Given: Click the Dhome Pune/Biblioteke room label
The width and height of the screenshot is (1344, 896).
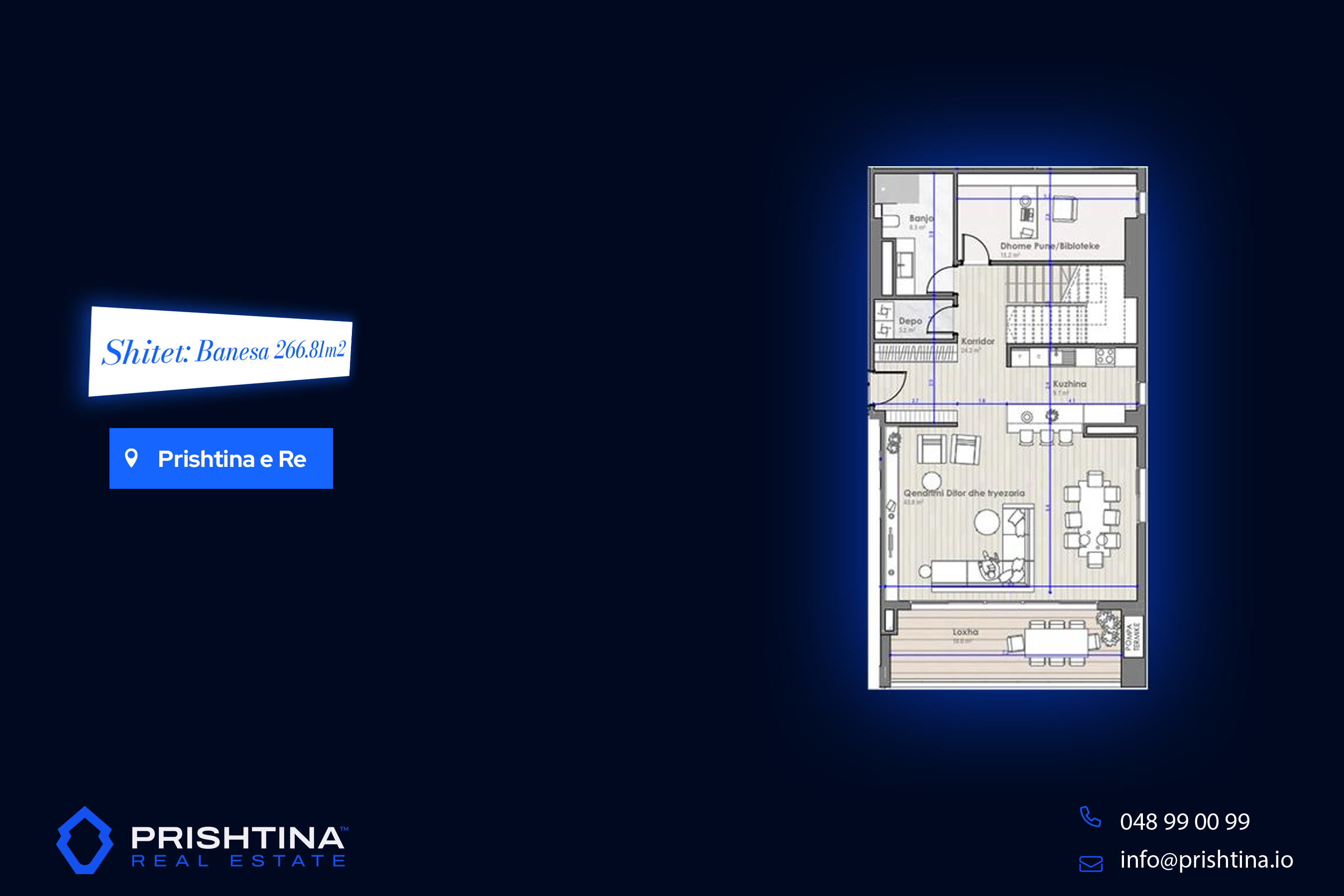Looking at the screenshot, I should (x=1049, y=246).
